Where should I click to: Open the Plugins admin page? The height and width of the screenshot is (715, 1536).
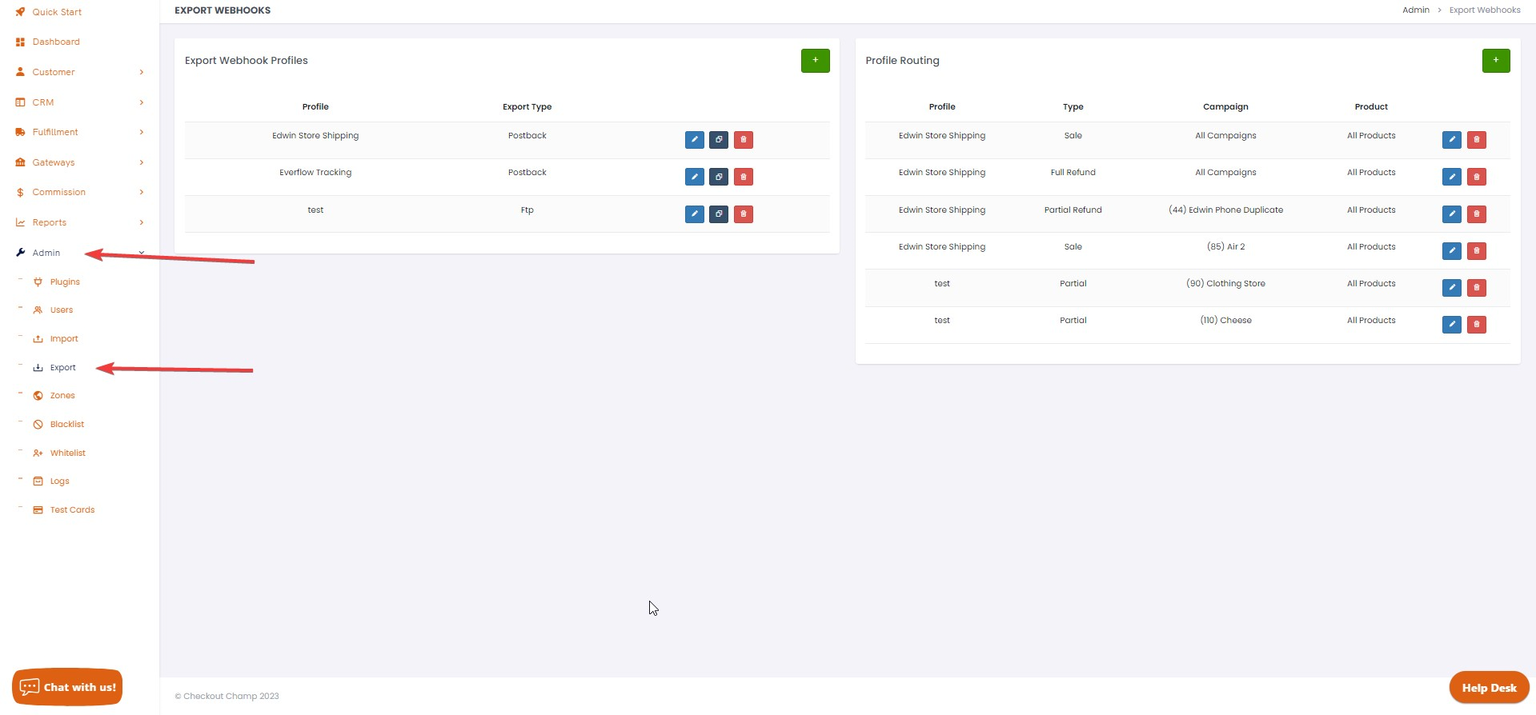(x=64, y=281)
